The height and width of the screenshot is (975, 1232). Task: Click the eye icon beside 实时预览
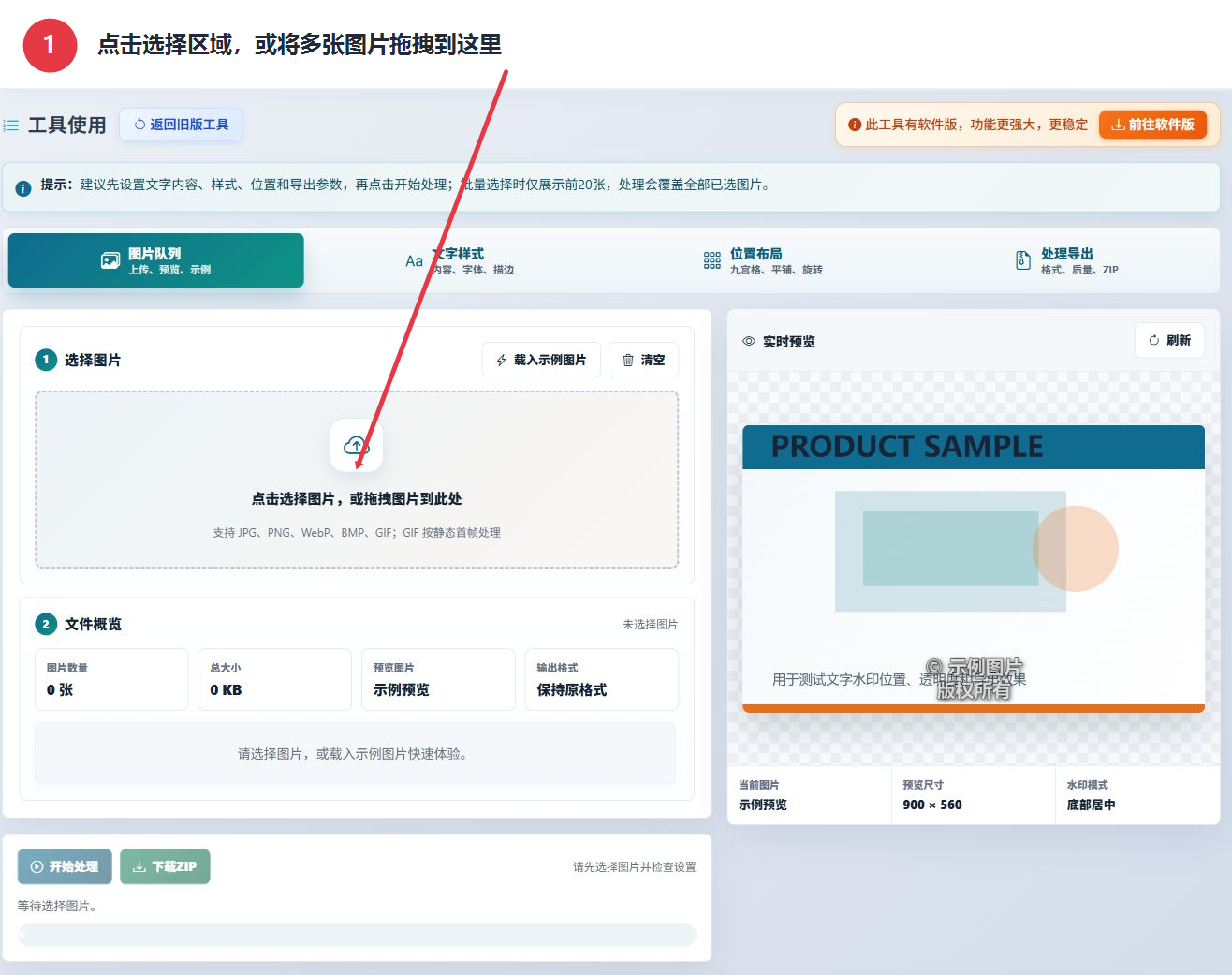[749, 341]
